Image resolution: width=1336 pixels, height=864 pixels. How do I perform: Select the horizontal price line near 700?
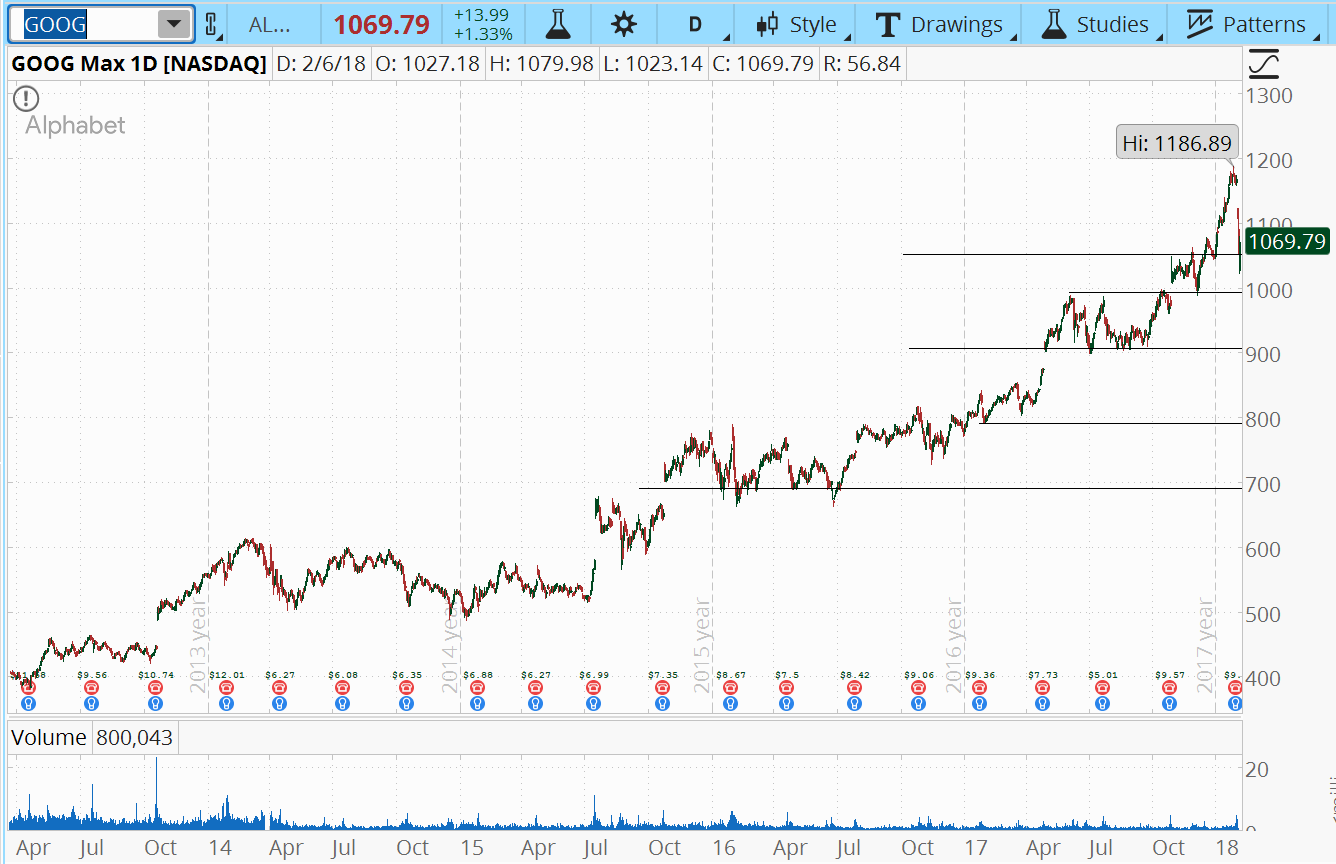click(x=940, y=488)
